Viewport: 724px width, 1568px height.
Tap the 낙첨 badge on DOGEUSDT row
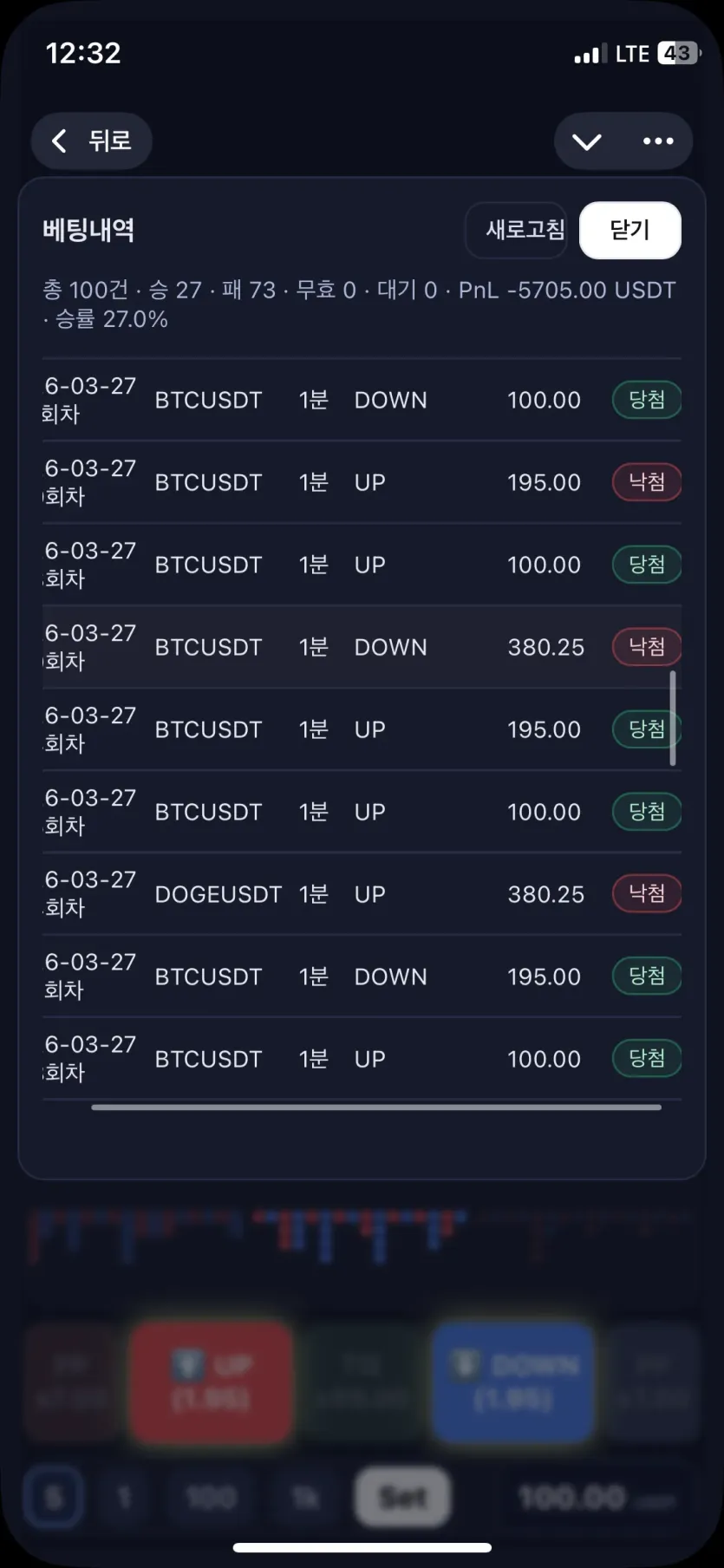[x=647, y=893]
